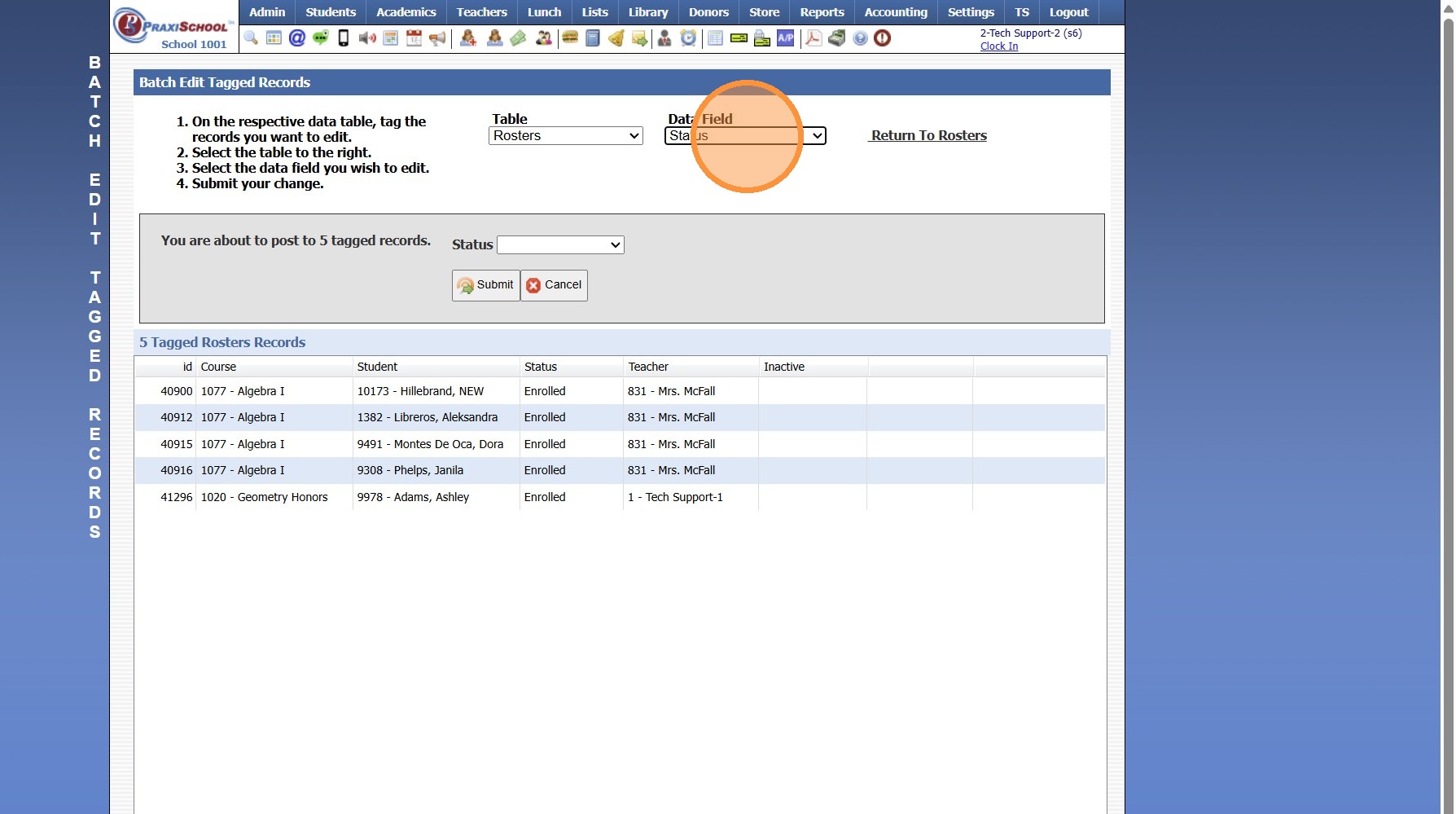Click the red exclamation alert icon

pyautogui.click(x=882, y=38)
